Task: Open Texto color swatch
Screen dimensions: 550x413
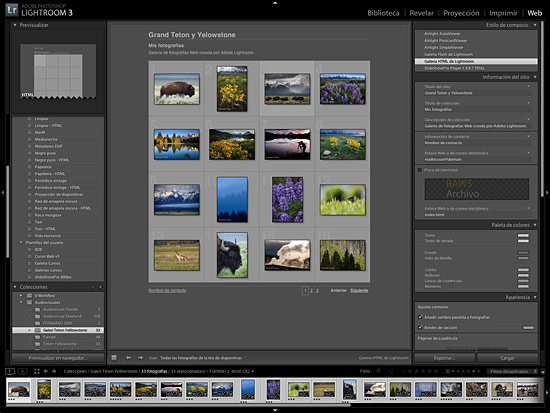Action: pos(523,235)
